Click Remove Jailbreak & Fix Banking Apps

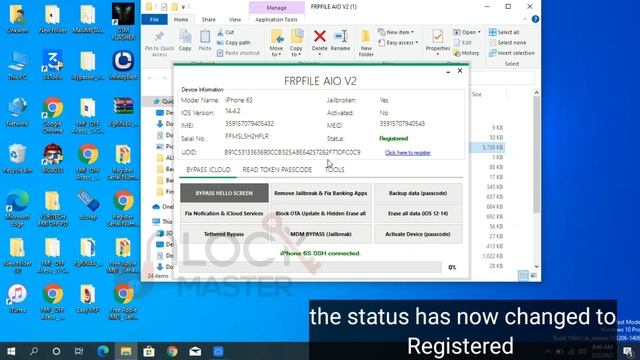320,193
